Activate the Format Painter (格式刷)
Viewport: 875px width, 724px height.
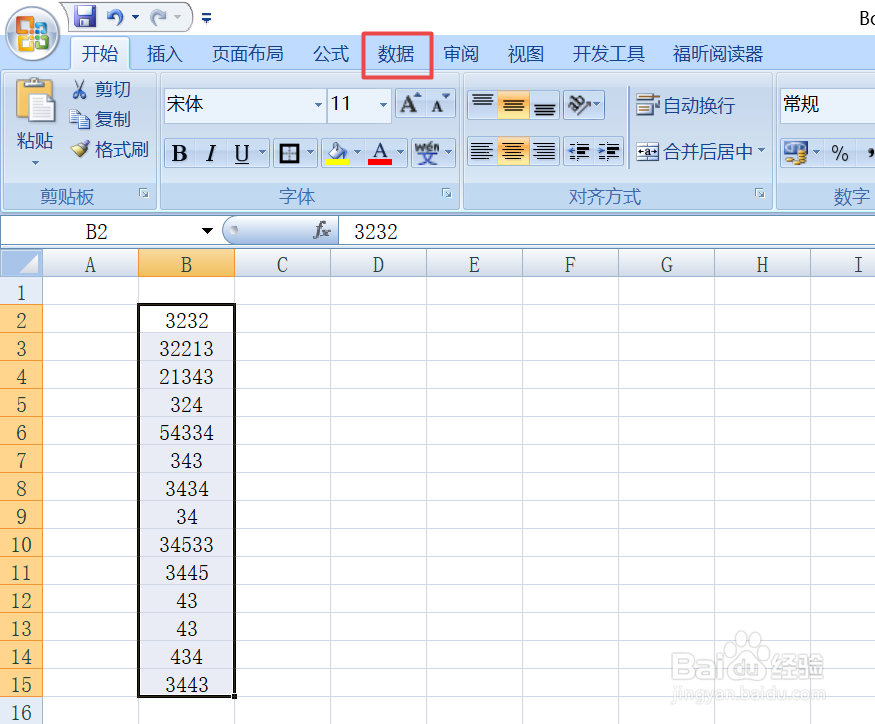pyautogui.click(x=109, y=149)
